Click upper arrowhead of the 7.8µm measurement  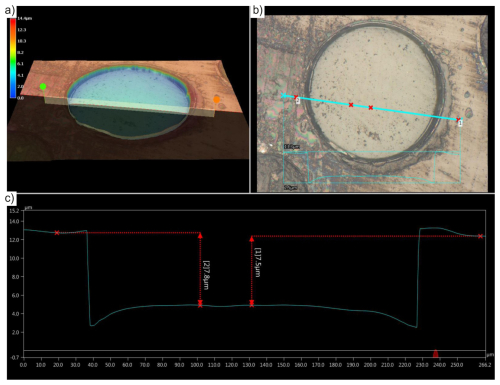[x=200, y=235]
